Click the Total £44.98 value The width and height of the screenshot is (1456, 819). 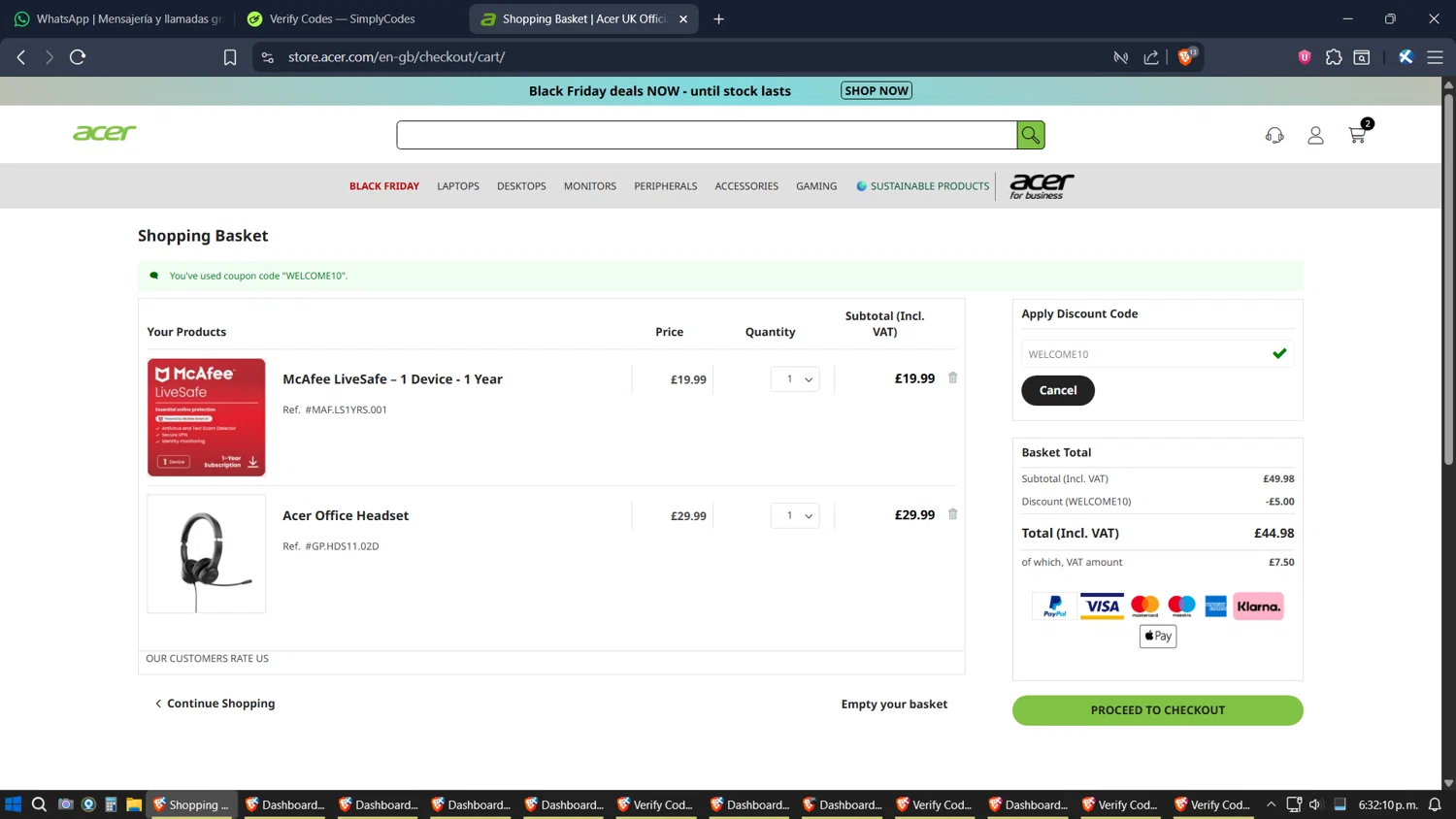1274,534
